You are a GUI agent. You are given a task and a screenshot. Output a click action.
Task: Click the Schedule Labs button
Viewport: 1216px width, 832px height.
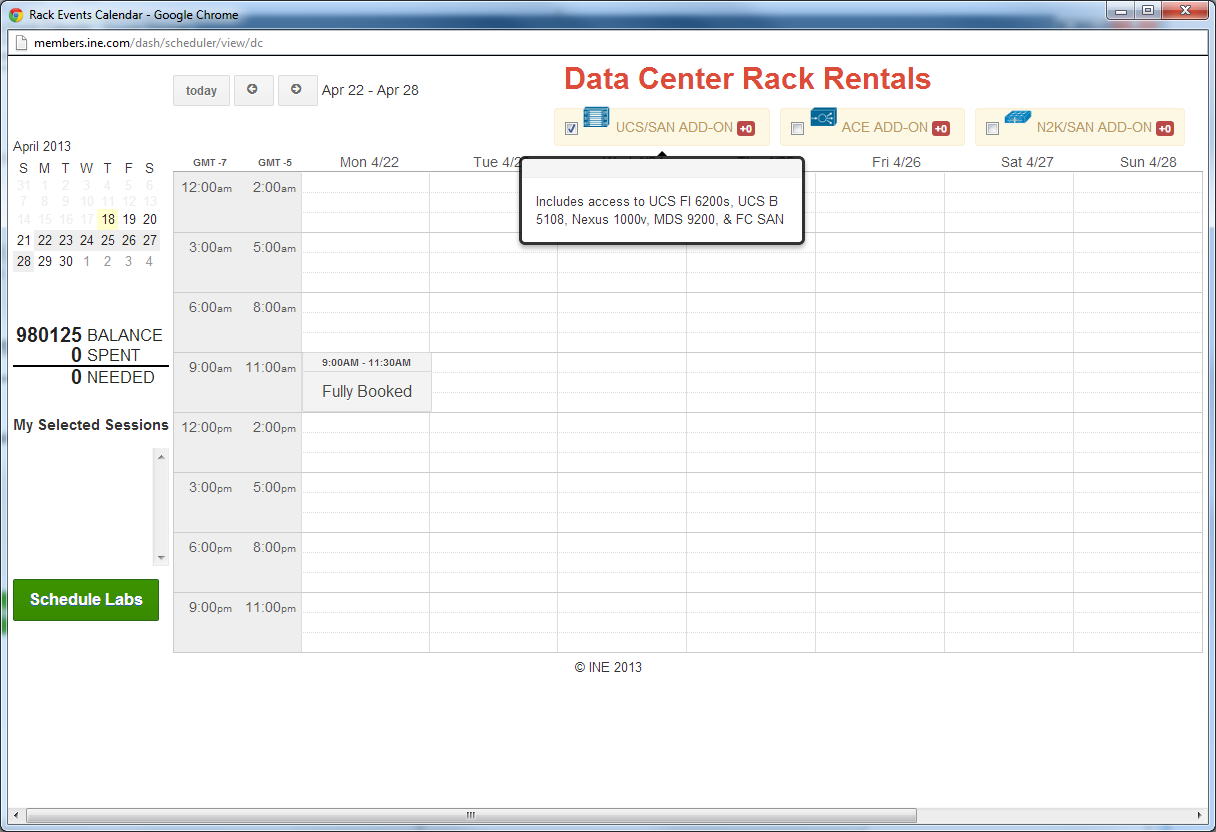pos(86,600)
